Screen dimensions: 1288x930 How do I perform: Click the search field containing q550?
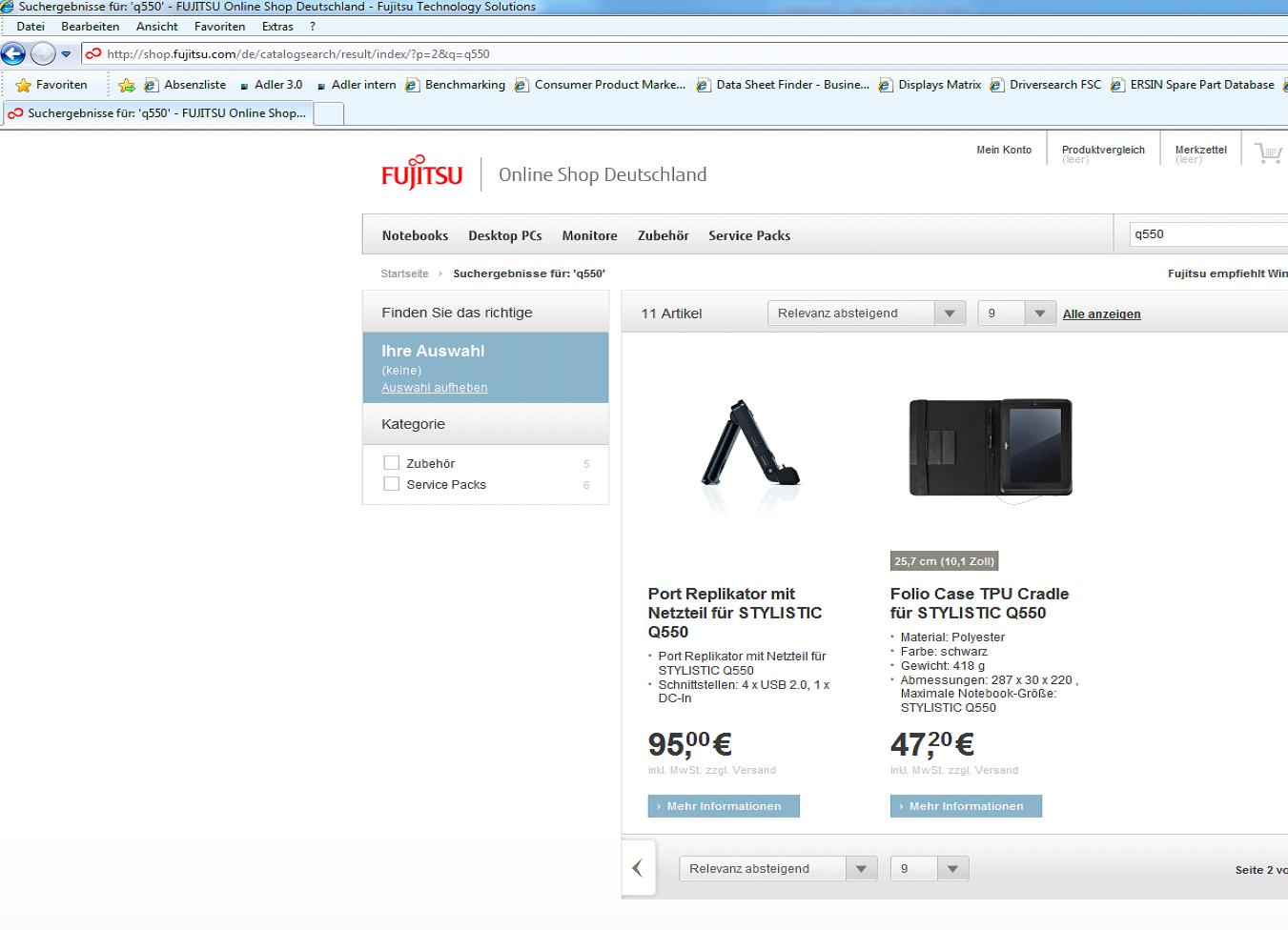pos(1207,234)
